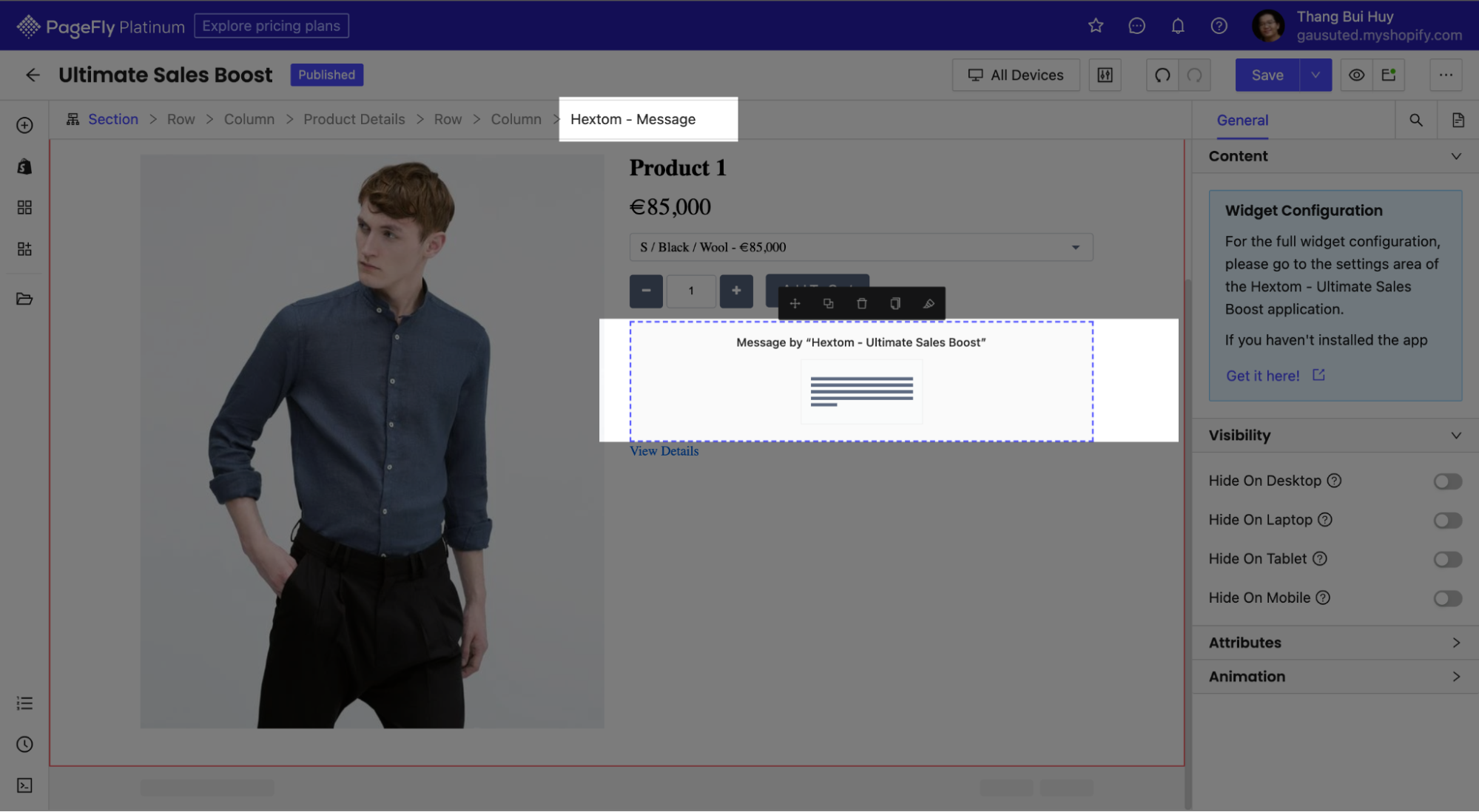The width and height of the screenshot is (1479, 812).
Task: Click the star favorite icon in header
Action: coord(1096,26)
